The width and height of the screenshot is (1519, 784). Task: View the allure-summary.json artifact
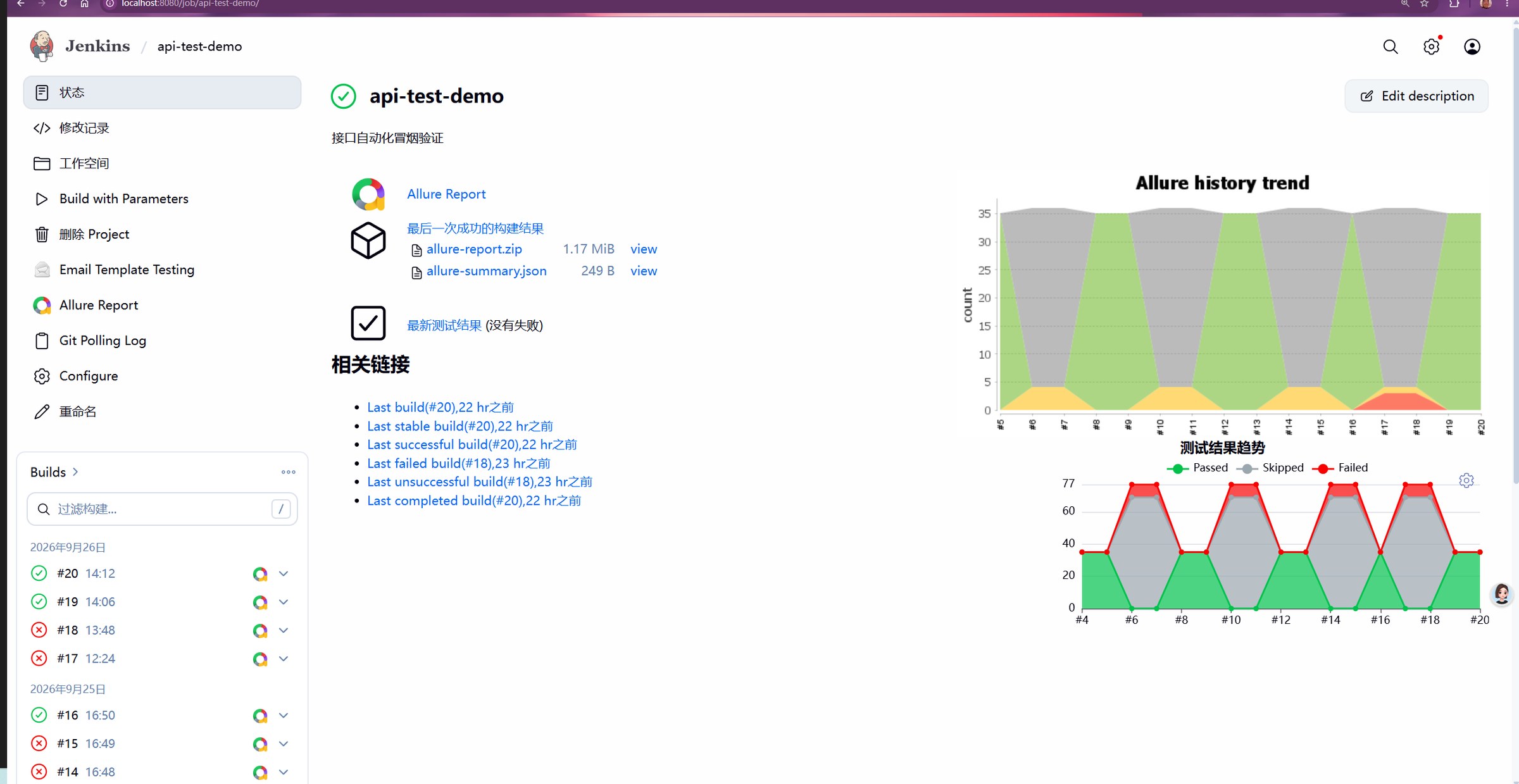pos(644,271)
